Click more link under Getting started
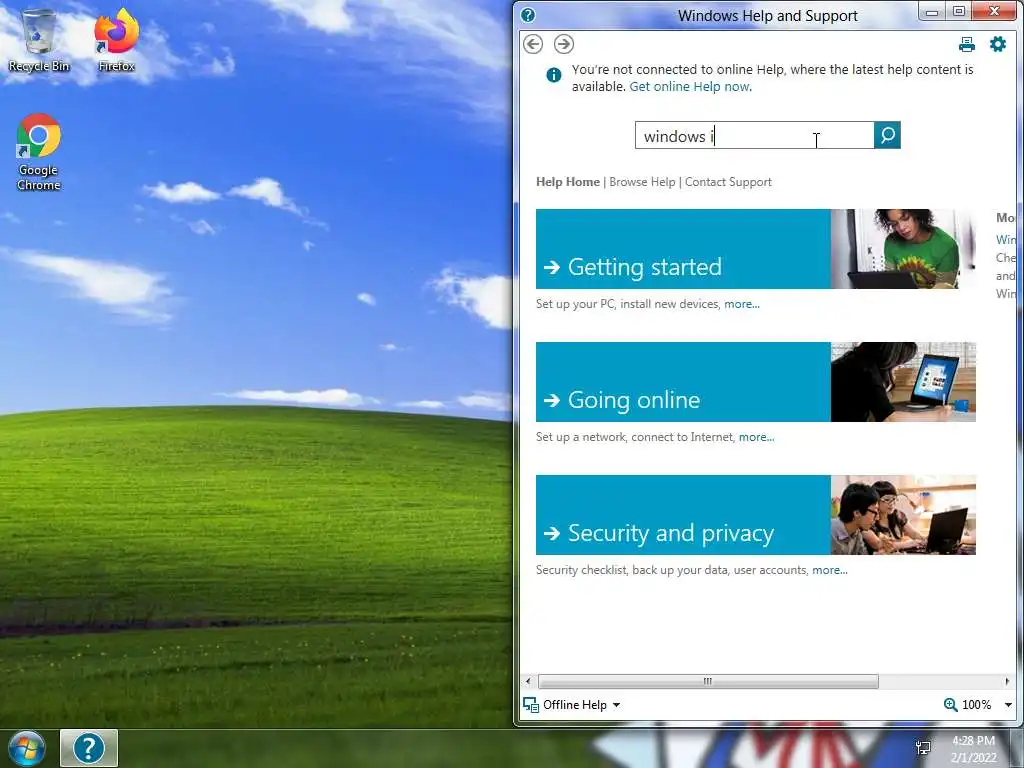Image resolution: width=1024 pixels, height=768 pixels. click(x=742, y=304)
